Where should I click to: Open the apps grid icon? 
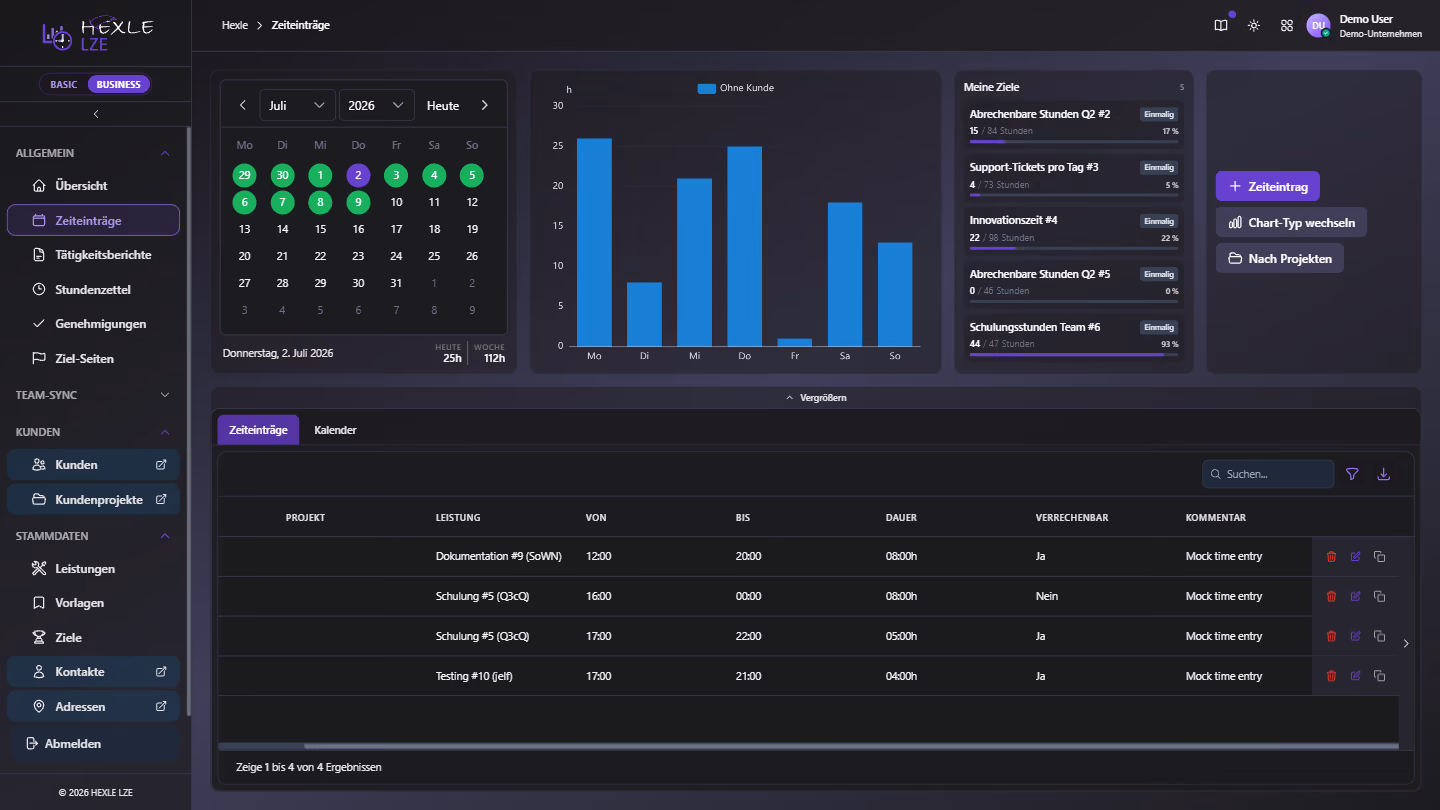click(x=1287, y=25)
